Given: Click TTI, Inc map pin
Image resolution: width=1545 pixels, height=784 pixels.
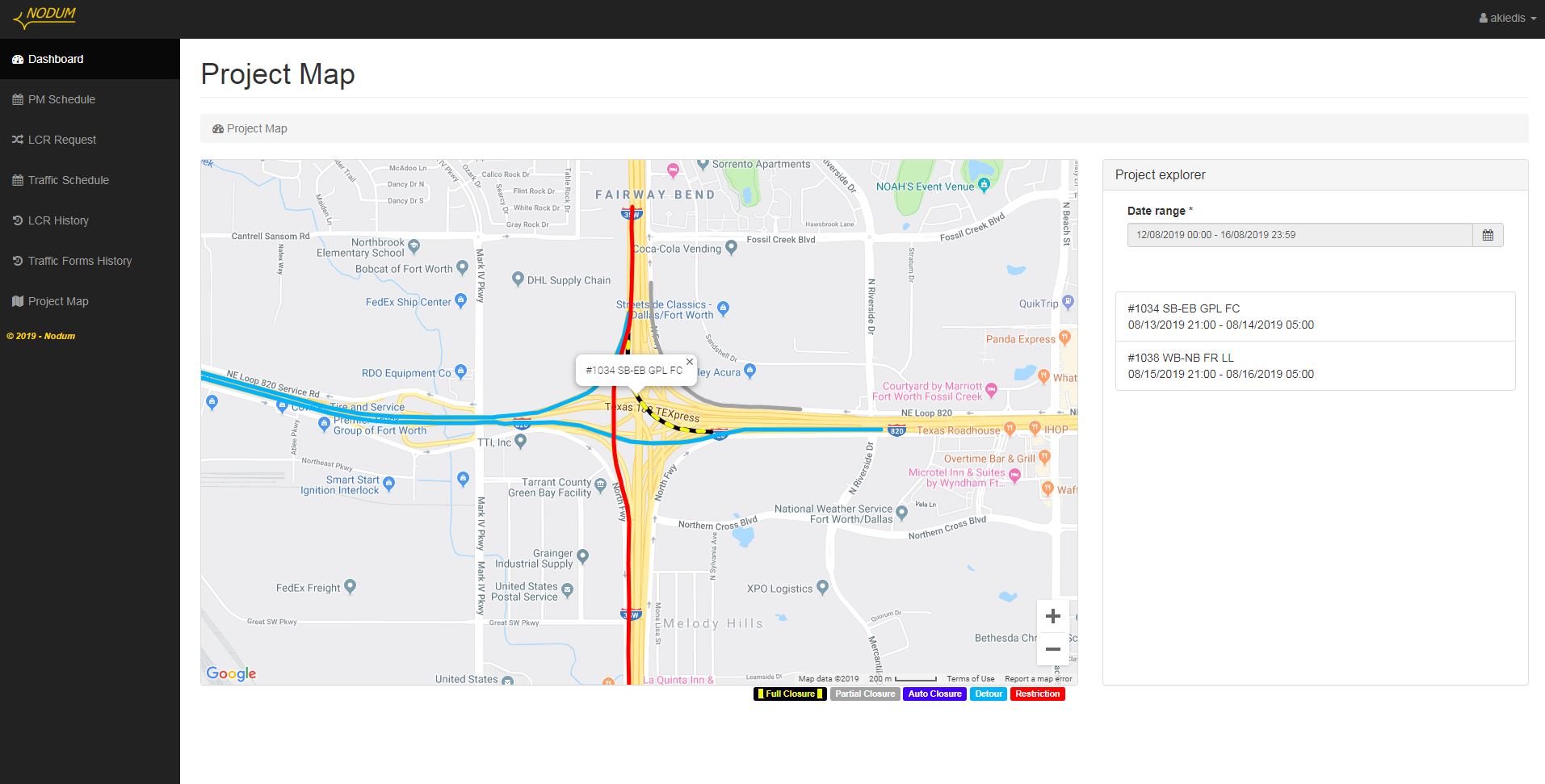Looking at the screenshot, I should click(520, 442).
